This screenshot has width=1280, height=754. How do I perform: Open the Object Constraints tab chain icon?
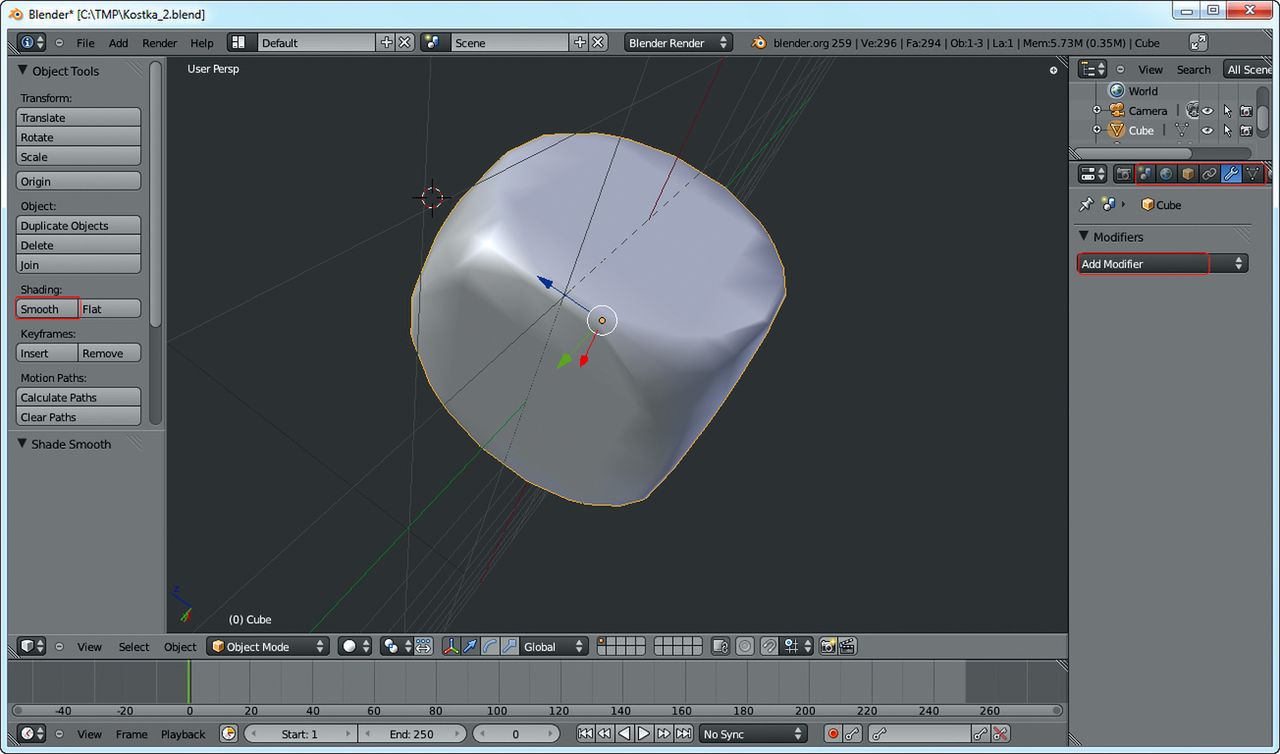[1209, 174]
